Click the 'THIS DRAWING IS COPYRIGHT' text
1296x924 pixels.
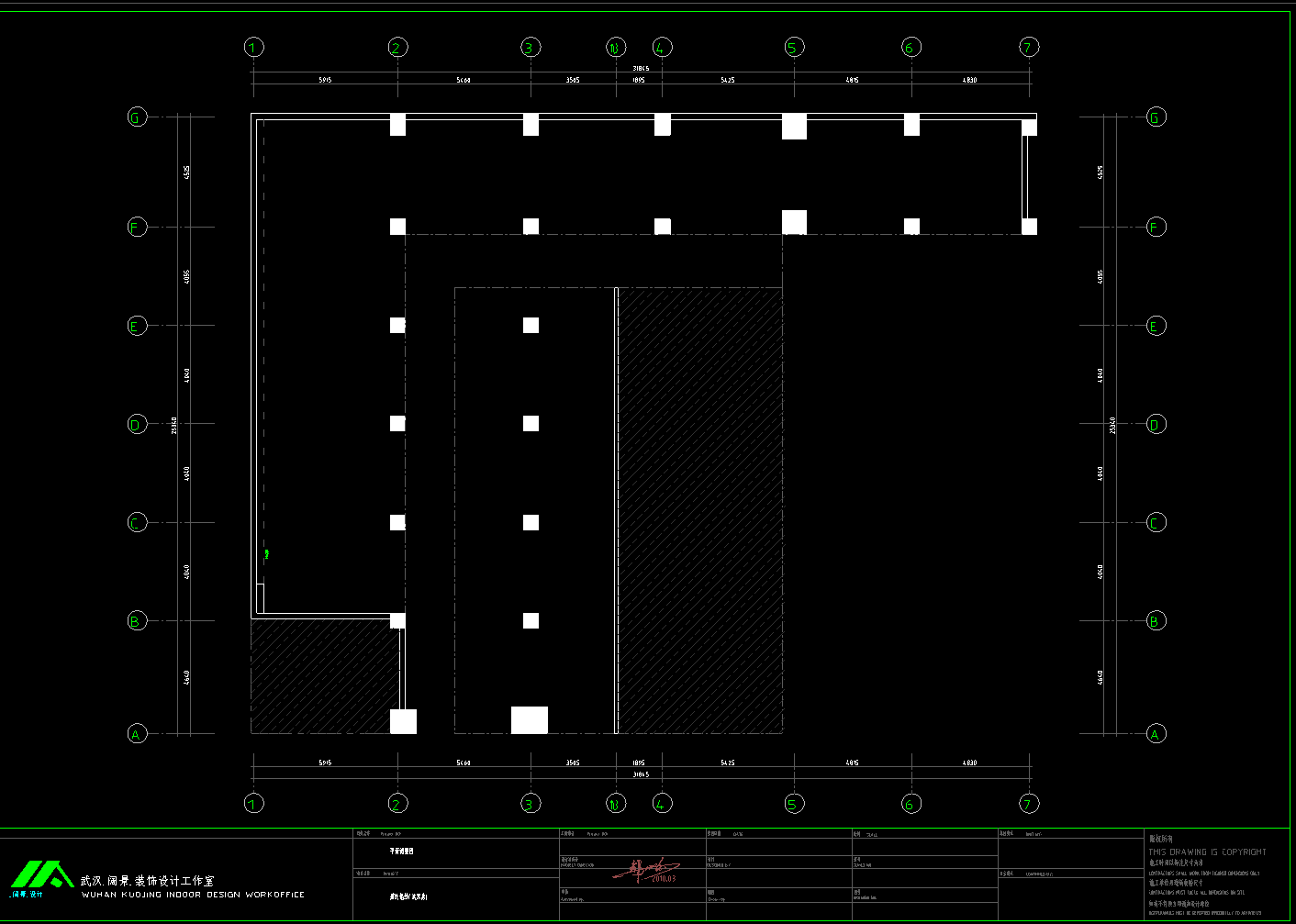click(1207, 852)
